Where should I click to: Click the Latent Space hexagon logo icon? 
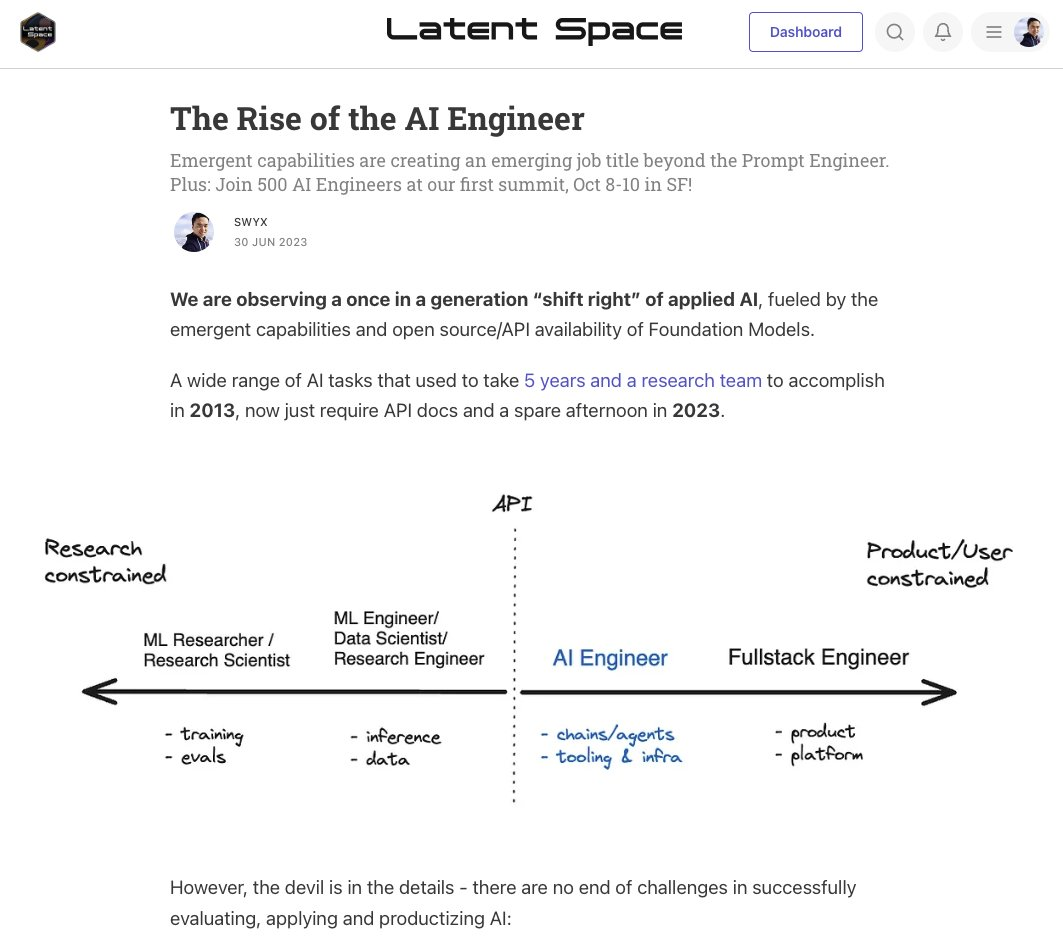pos(38,32)
